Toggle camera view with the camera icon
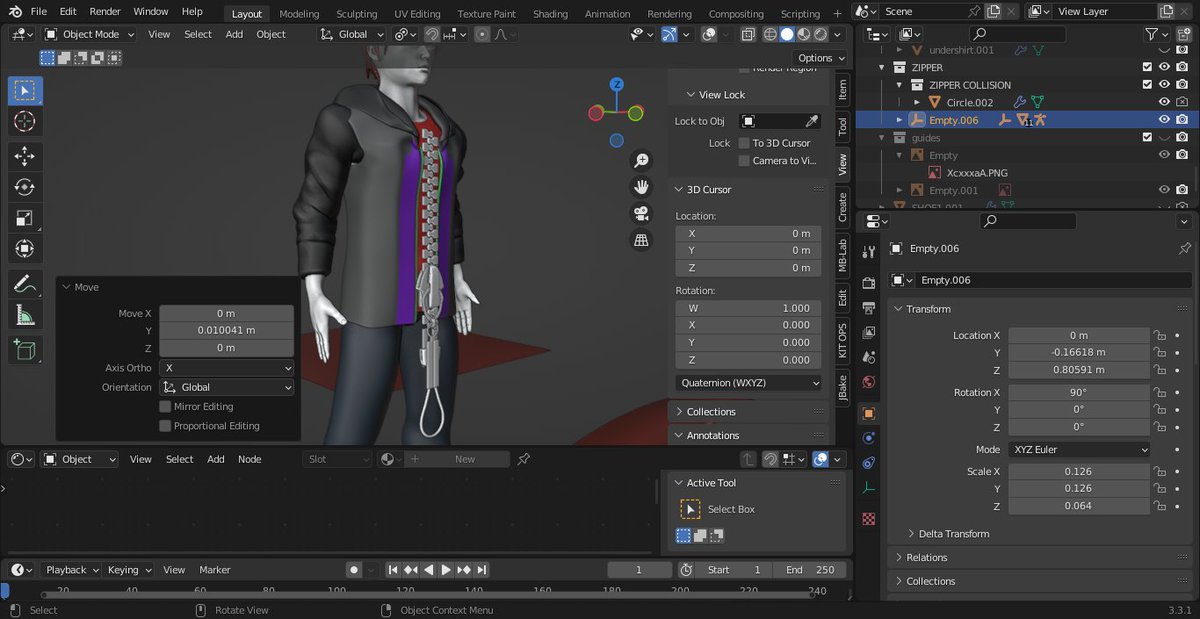Image resolution: width=1200 pixels, height=619 pixels. click(641, 213)
